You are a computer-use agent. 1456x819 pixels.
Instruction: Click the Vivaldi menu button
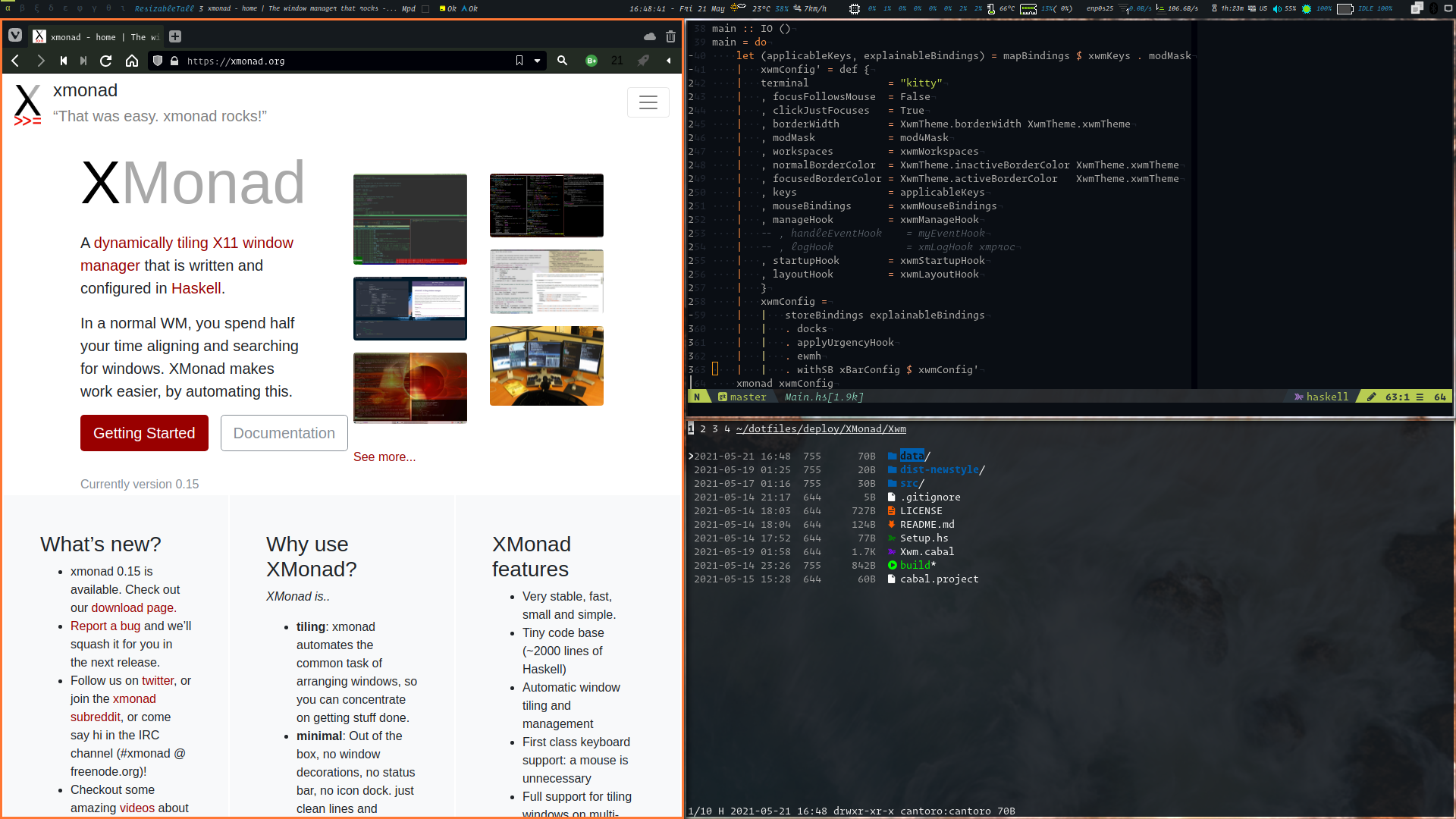(15, 36)
